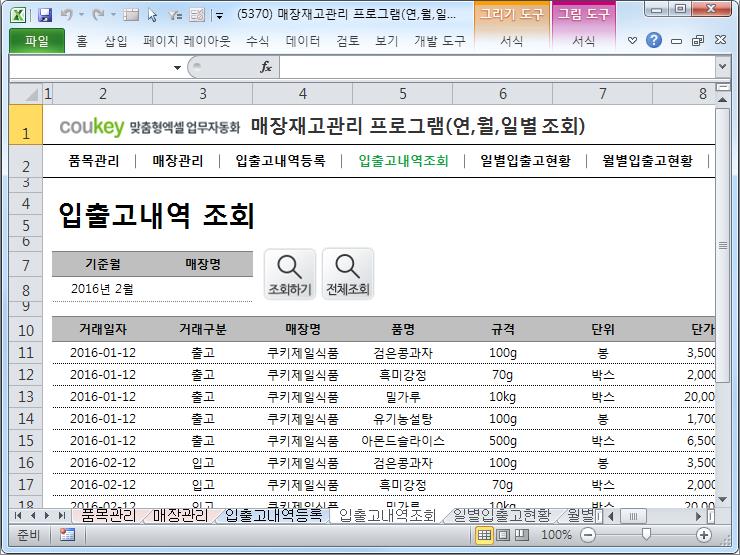Select the object pointer arrow tool
The image size is (740, 555).
tap(152, 15)
